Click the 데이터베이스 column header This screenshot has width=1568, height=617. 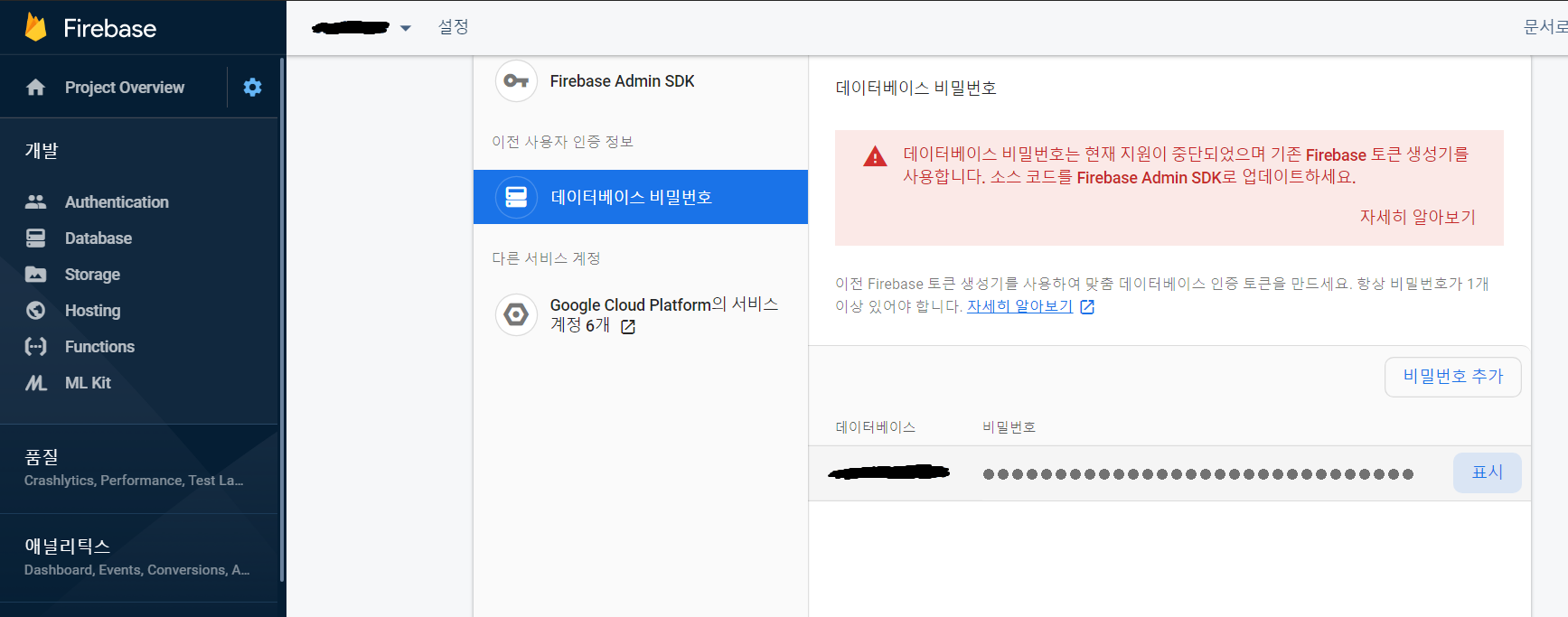tap(875, 426)
